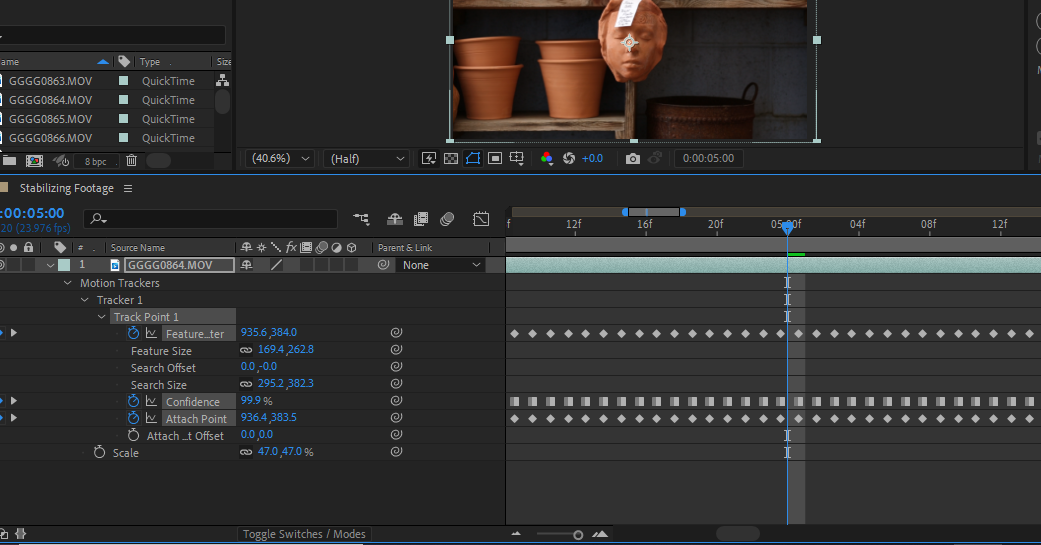Screen dimensions: 1041x545
Task: Enable motion blur for timeline layers
Action: tap(447, 219)
